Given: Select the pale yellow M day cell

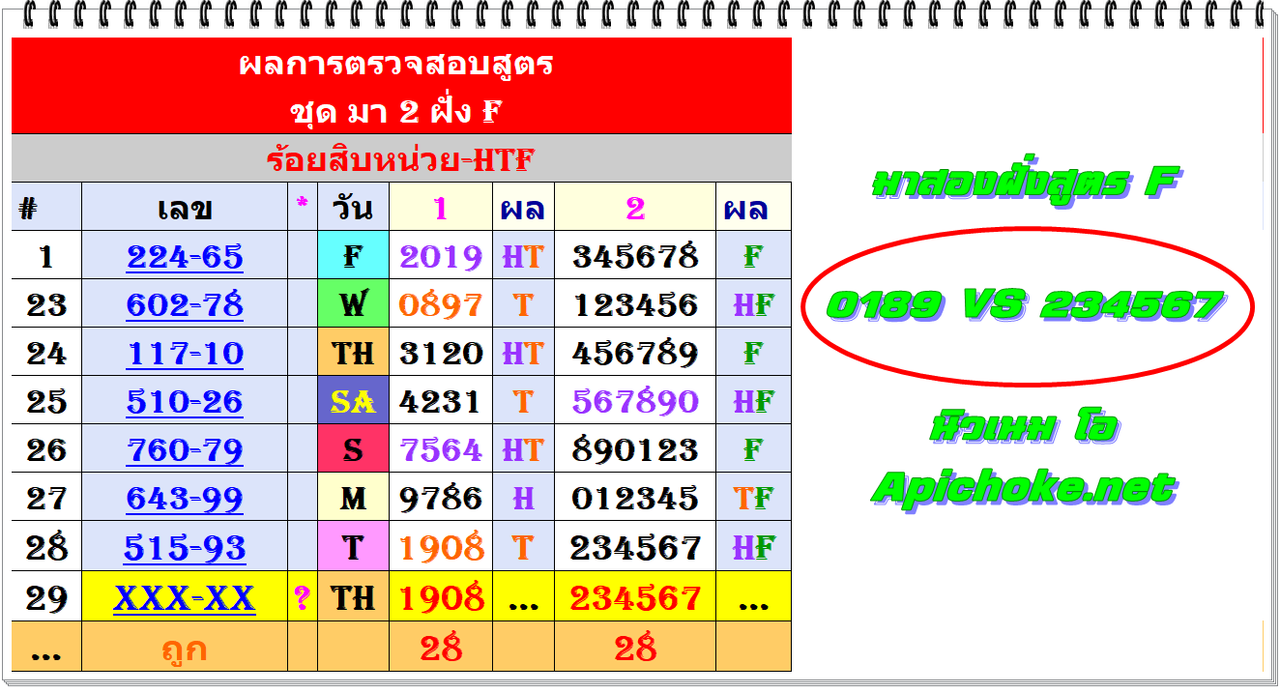Looking at the screenshot, I should click(353, 498).
